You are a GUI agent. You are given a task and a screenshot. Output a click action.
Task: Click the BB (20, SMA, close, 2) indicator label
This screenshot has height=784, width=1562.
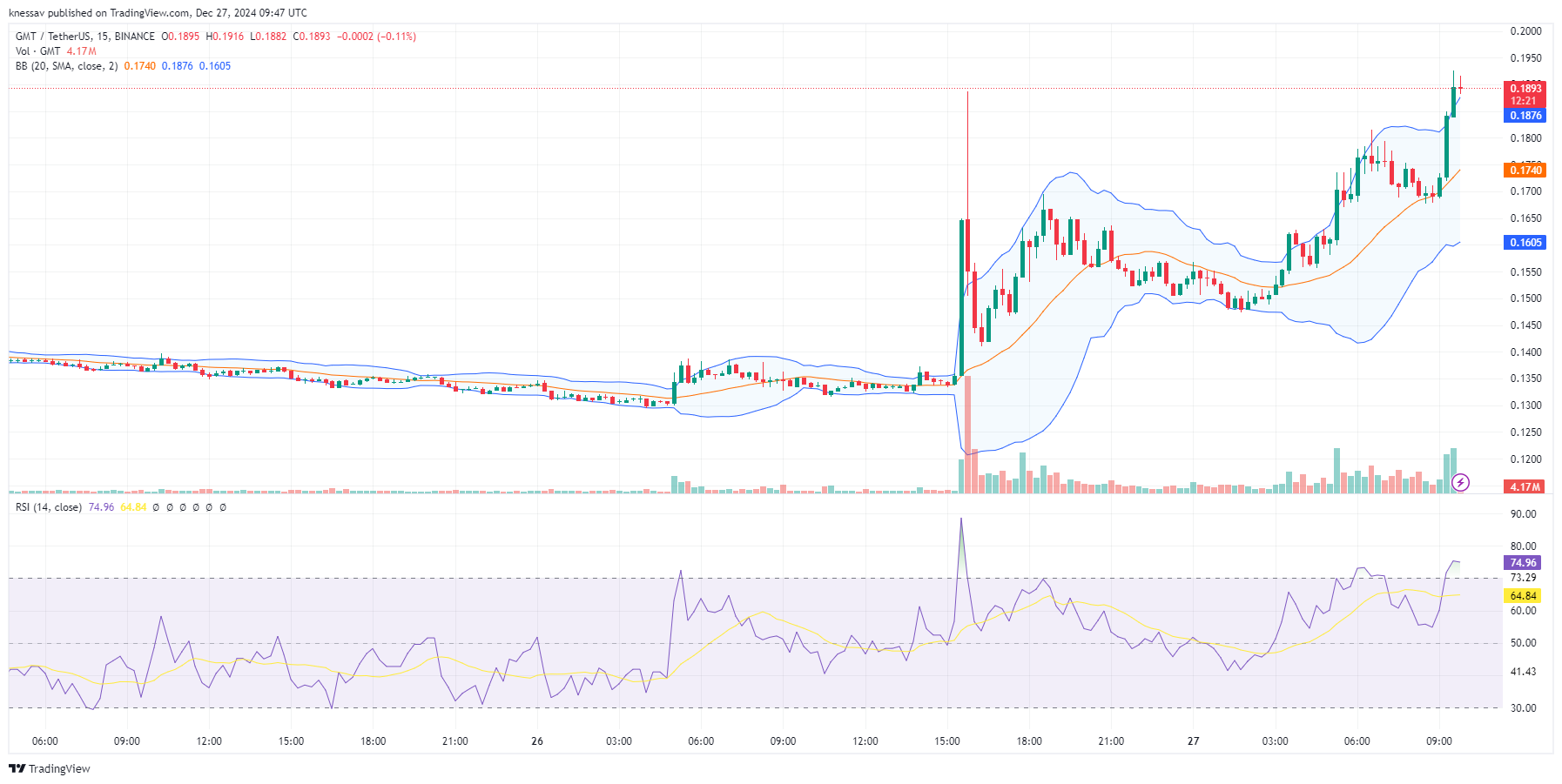67,66
